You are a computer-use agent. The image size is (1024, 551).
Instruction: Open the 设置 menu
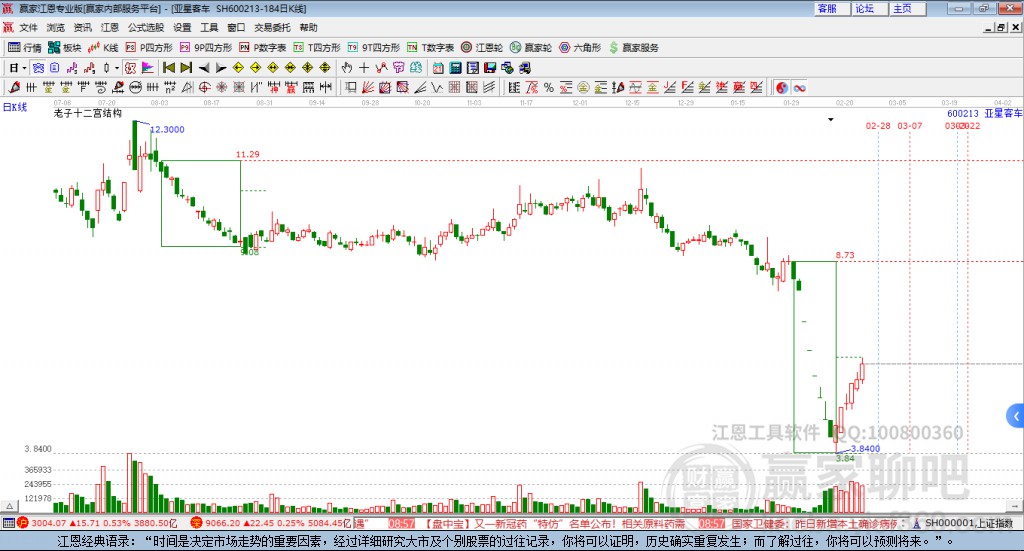tap(182, 27)
